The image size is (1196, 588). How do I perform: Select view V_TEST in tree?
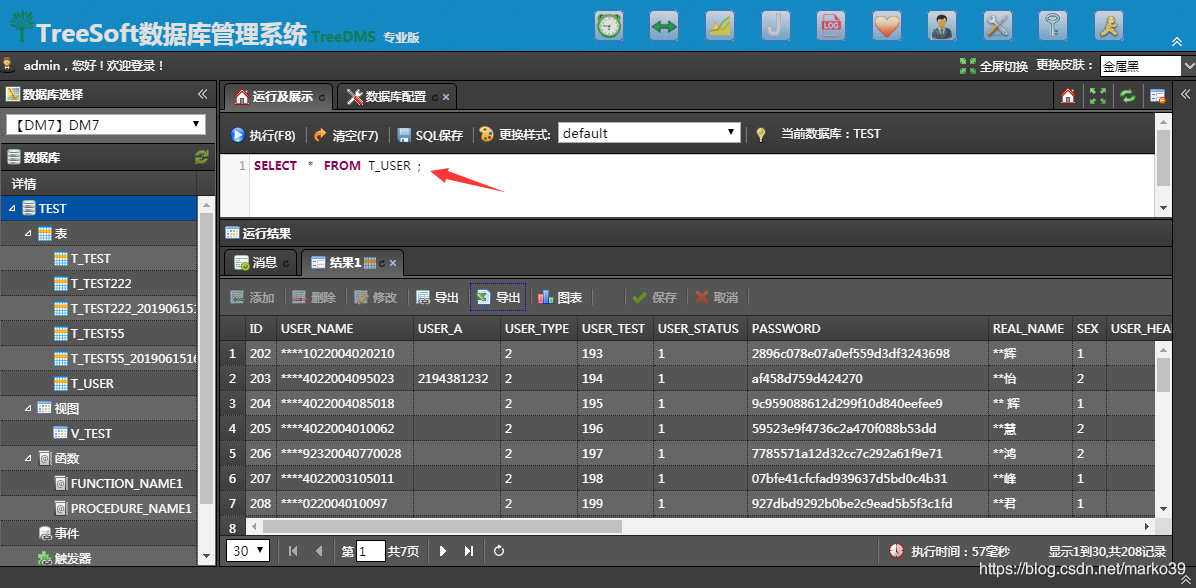pyautogui.click(x=92, y=433)
